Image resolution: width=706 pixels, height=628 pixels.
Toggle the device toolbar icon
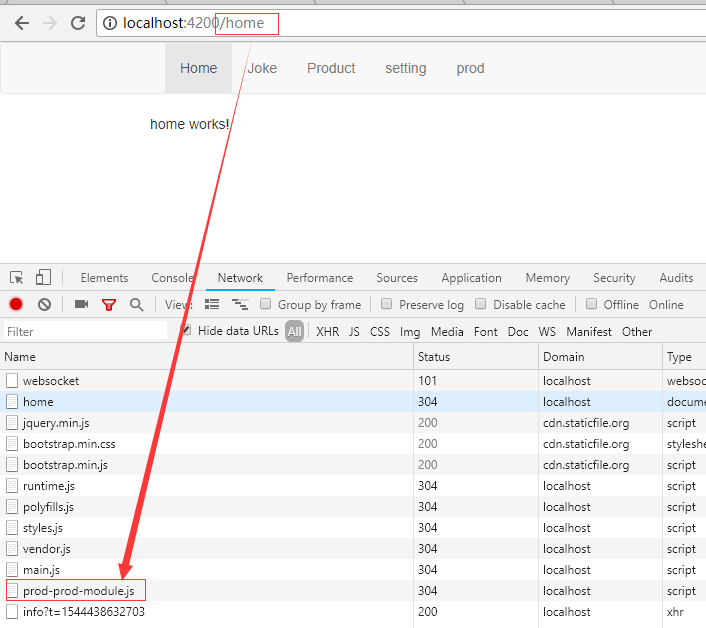point(43,278)
